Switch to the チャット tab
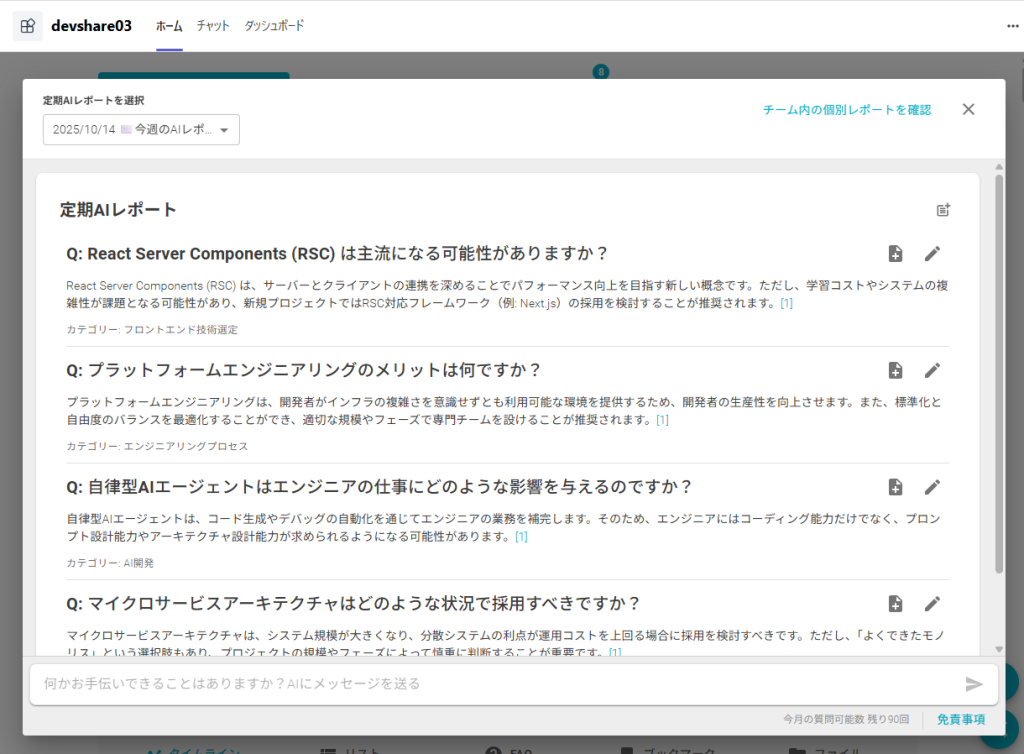The width and height of the screenshot is (1024, 754). click(213, 26)
